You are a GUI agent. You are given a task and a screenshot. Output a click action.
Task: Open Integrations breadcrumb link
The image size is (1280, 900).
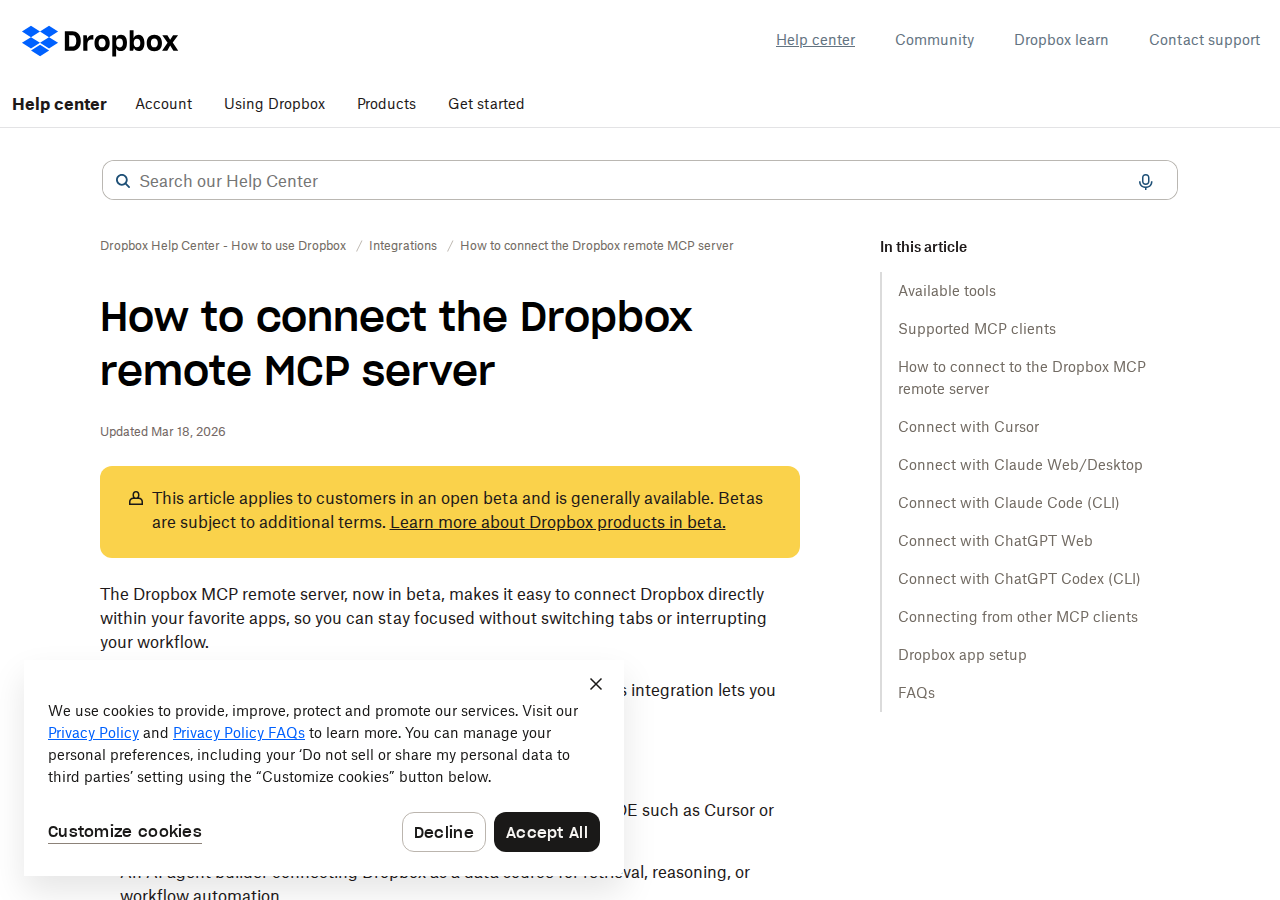pos(403,246)
